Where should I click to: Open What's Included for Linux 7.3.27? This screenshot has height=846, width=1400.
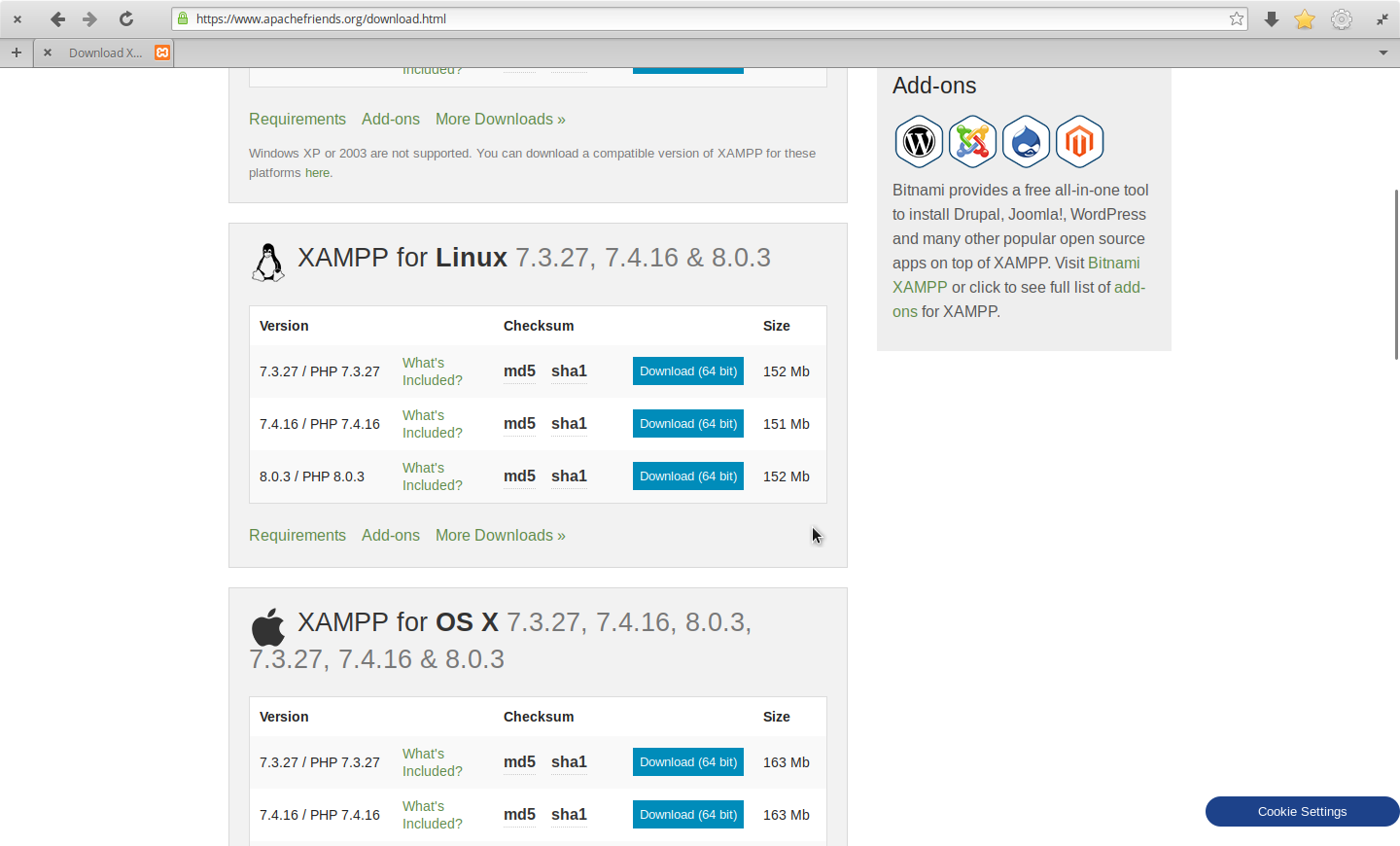pyautogui.click(x=433, y=371)
